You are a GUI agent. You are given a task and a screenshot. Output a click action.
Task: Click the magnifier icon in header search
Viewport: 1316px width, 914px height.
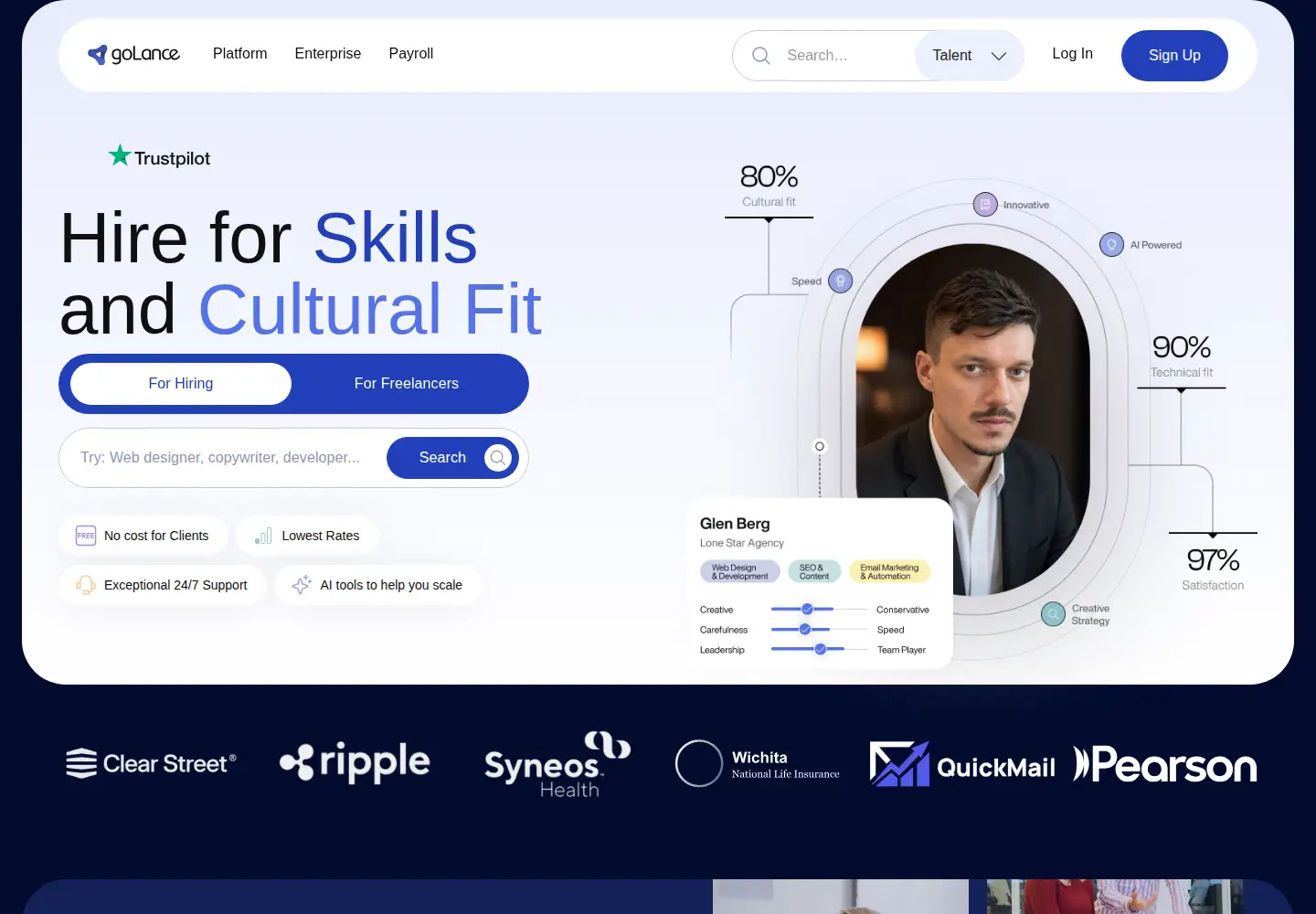tap(760, 56)
